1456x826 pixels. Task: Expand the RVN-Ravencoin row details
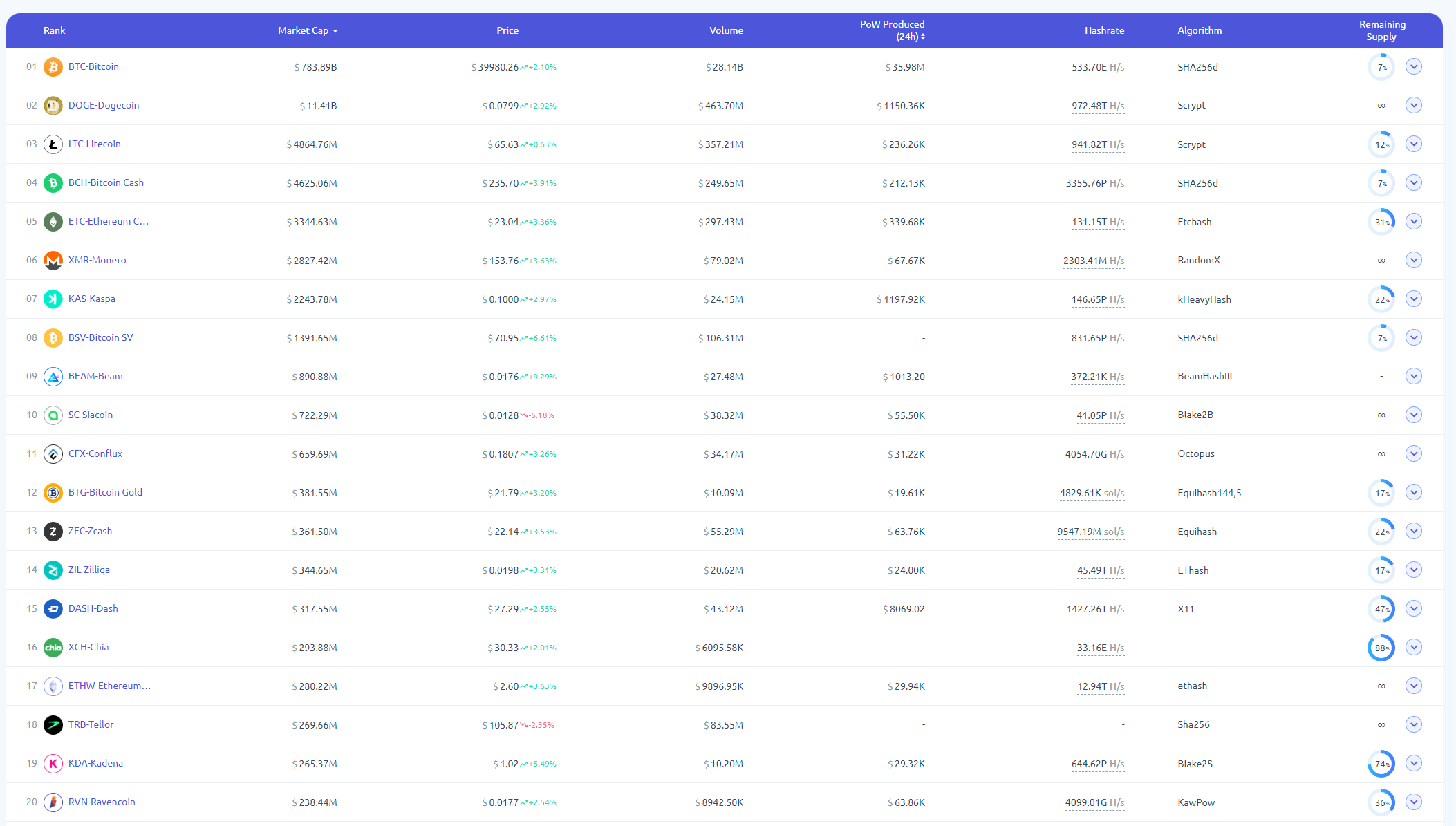[x=1414, y=802]
